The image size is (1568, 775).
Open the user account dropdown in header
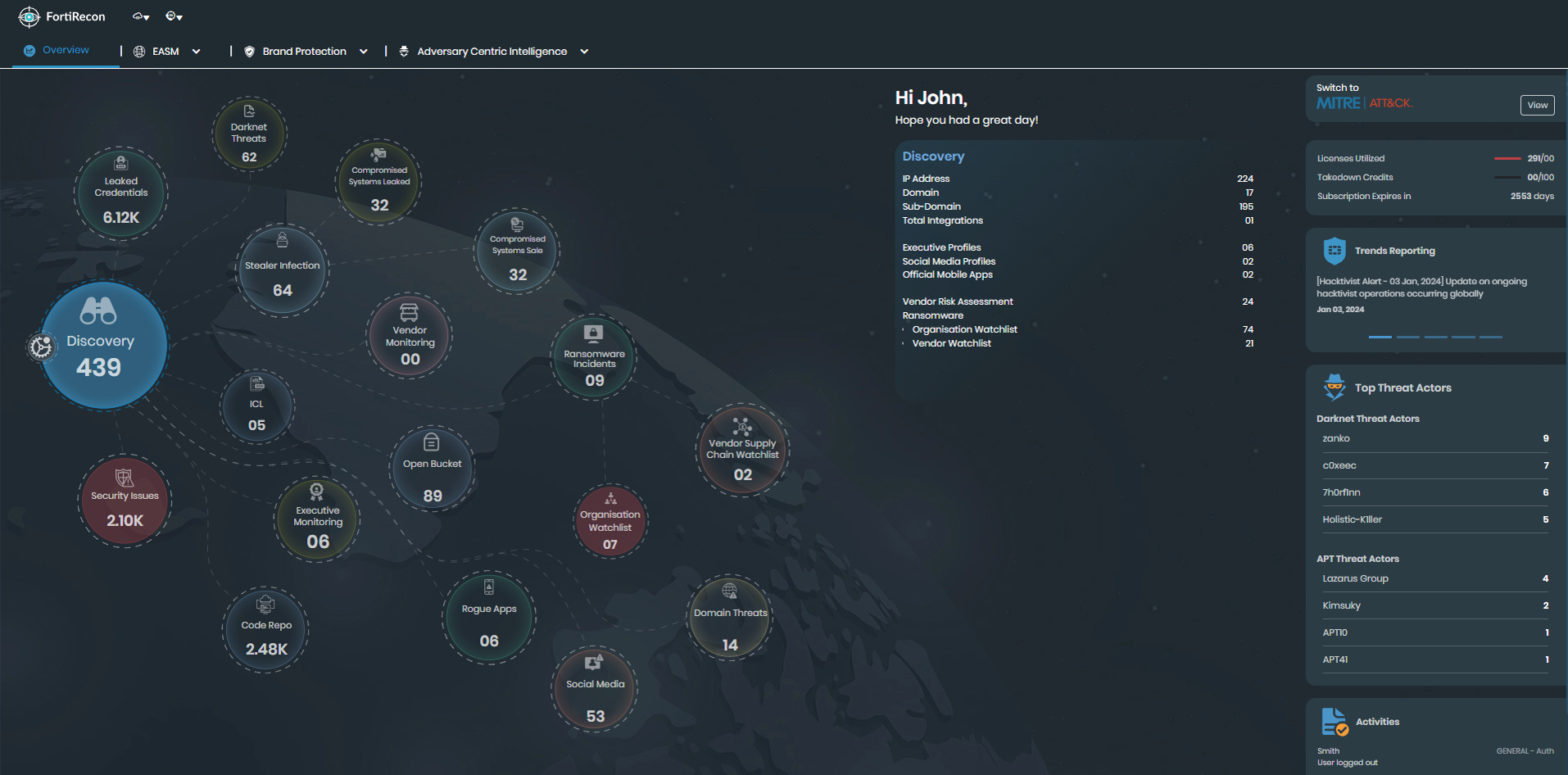[x=174, y=16]
